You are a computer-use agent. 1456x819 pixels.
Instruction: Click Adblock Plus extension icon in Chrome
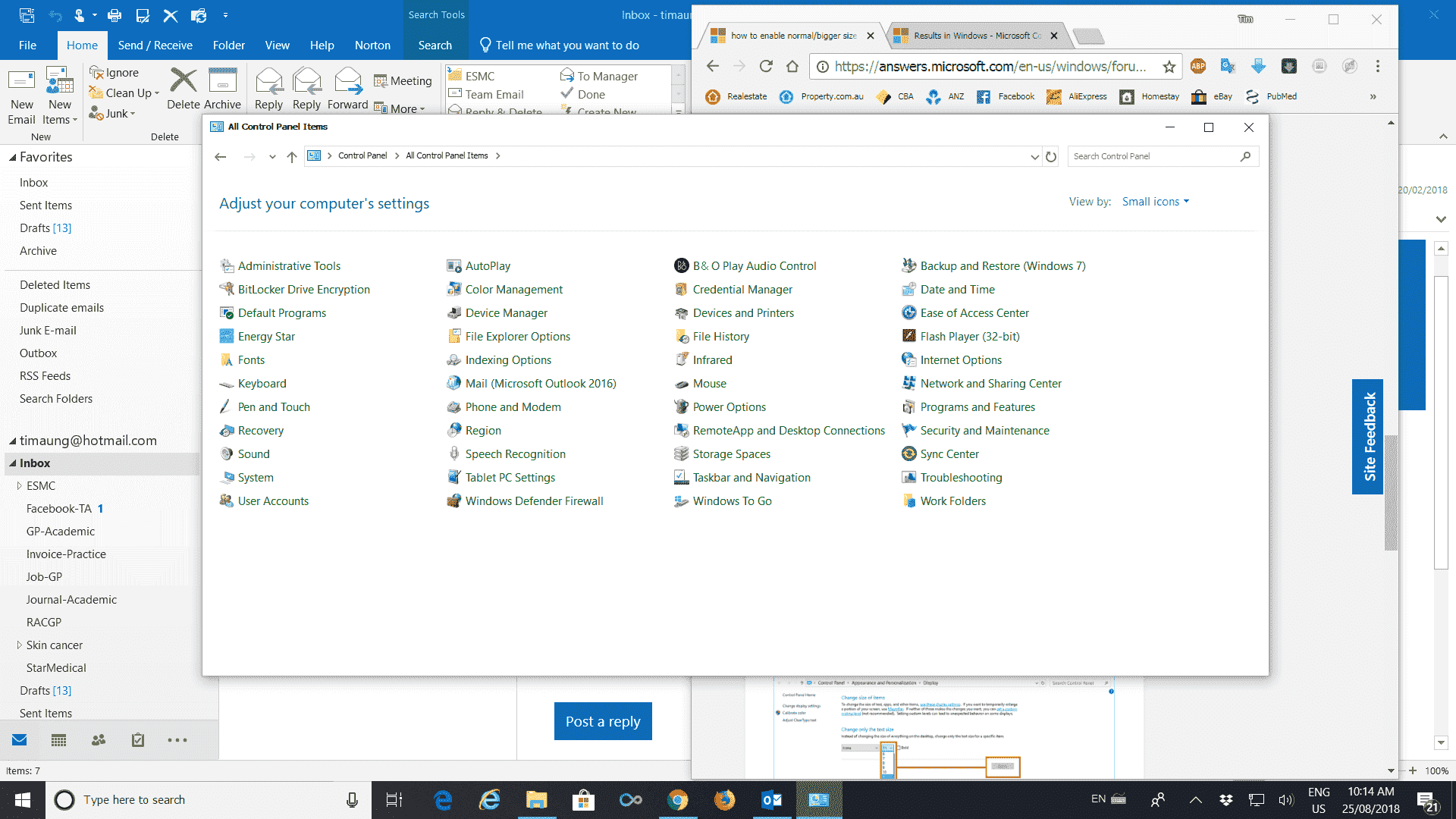[1198, 67]
